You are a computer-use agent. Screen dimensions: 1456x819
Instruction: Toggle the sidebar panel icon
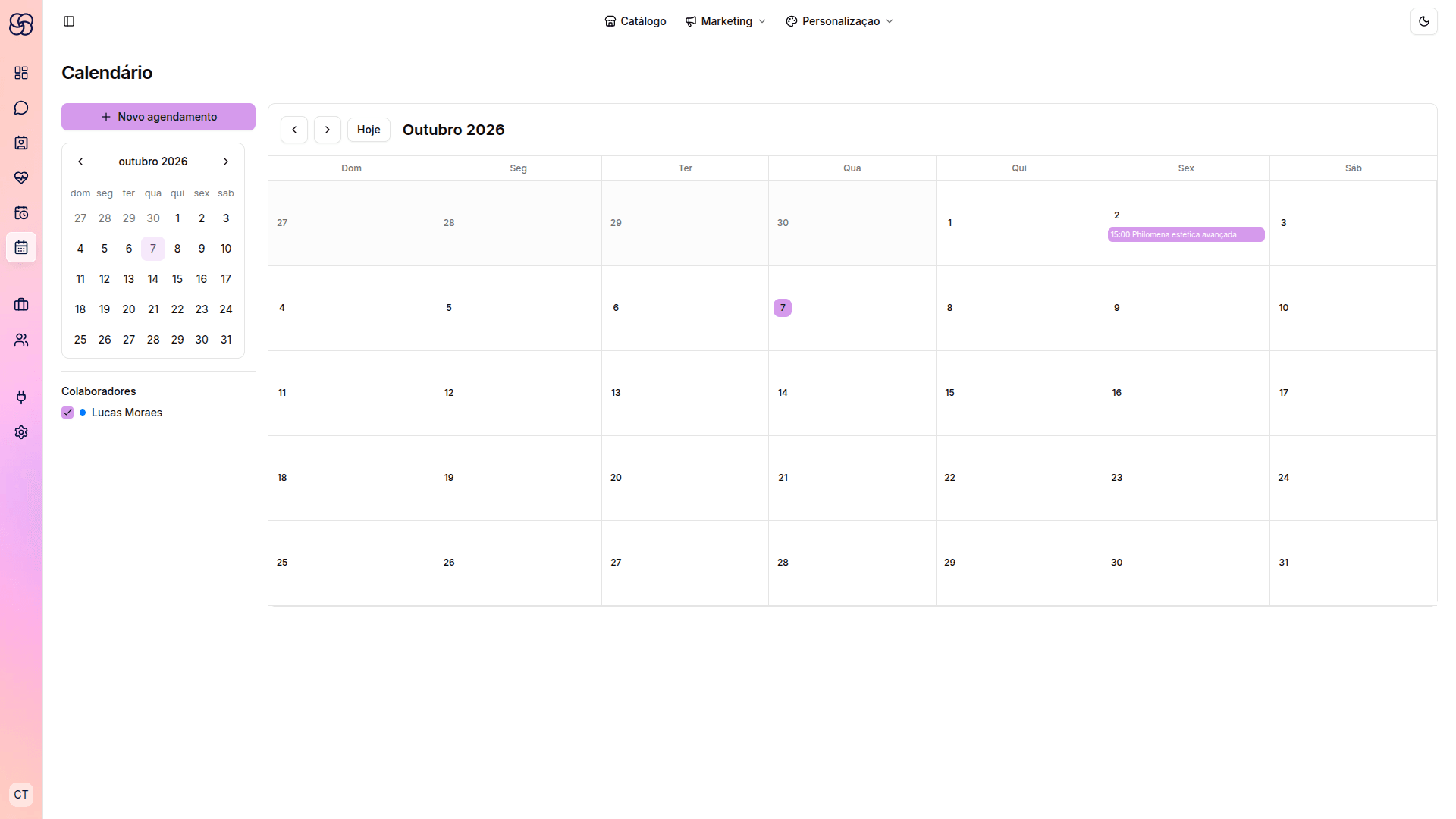pos(69,21)
